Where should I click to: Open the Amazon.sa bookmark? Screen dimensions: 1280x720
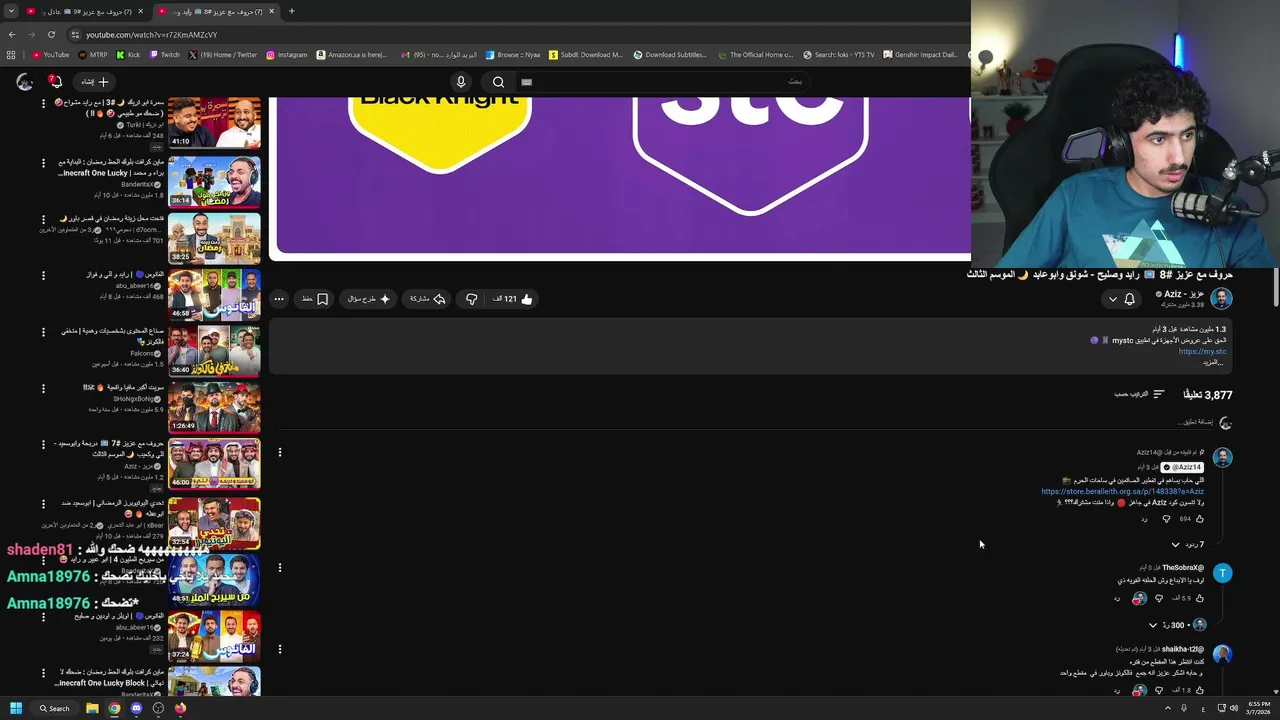click(x=351, y=55)
